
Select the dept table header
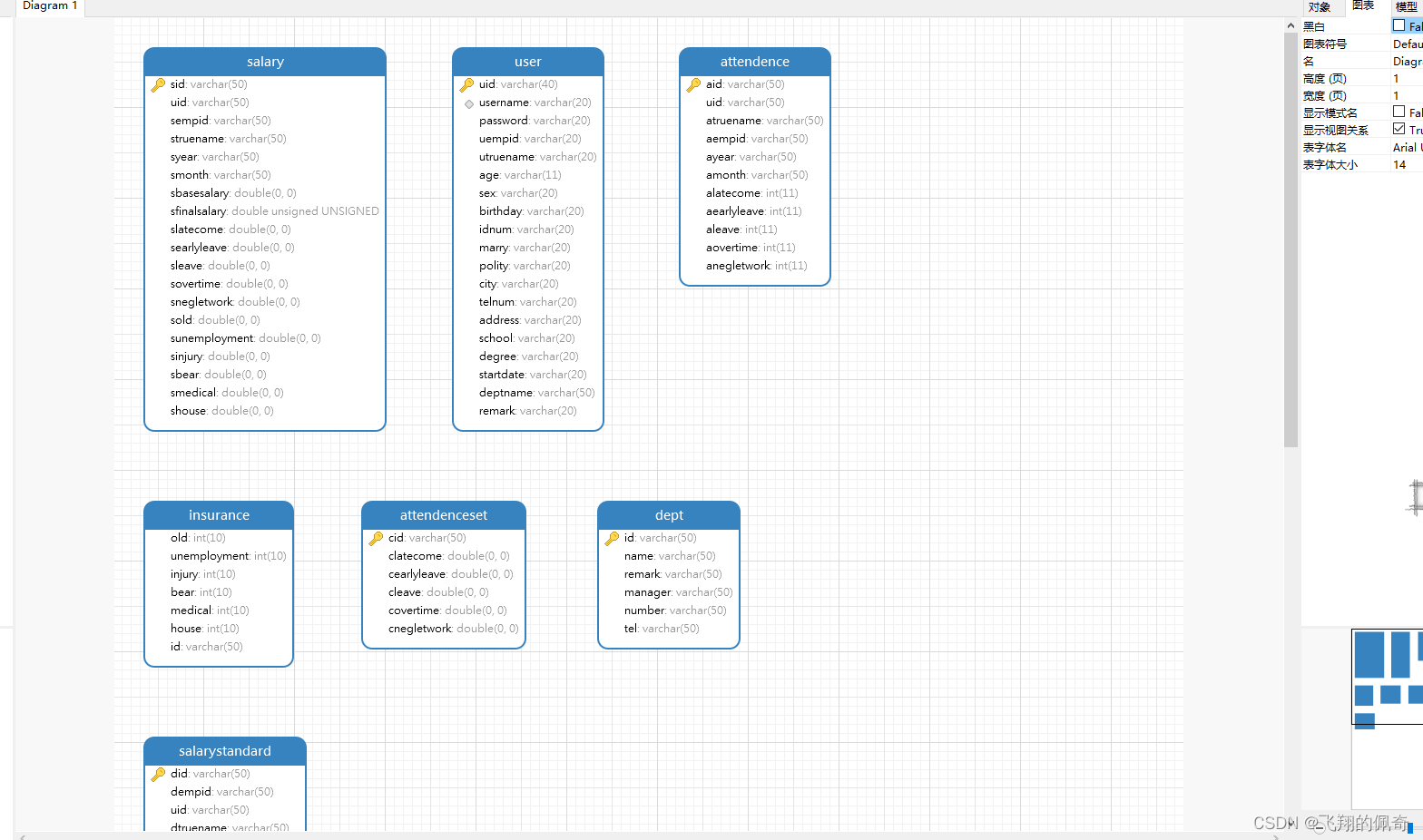click(669, 515)
